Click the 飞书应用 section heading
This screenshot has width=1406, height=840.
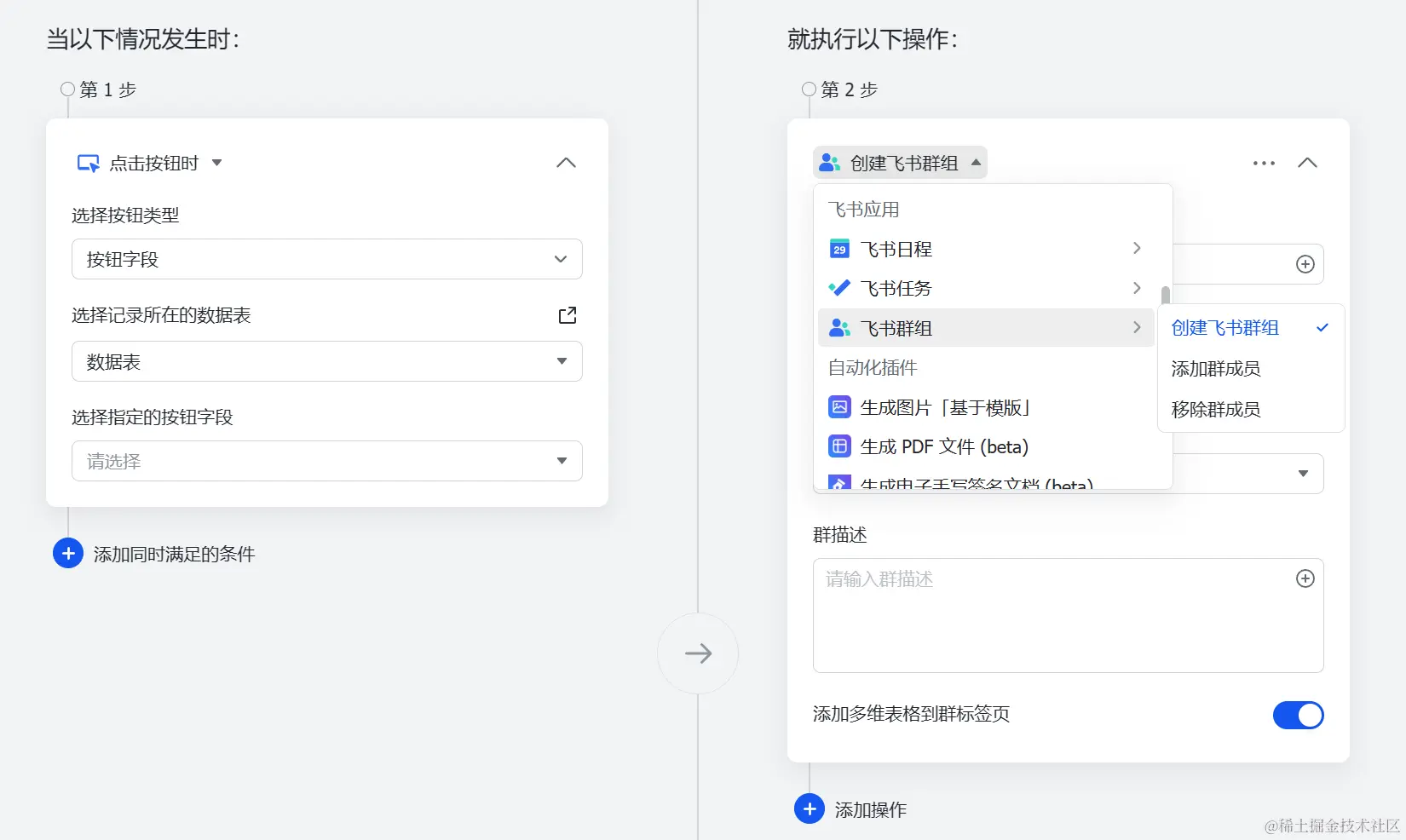pyautogui.click(x=863, y=210)
